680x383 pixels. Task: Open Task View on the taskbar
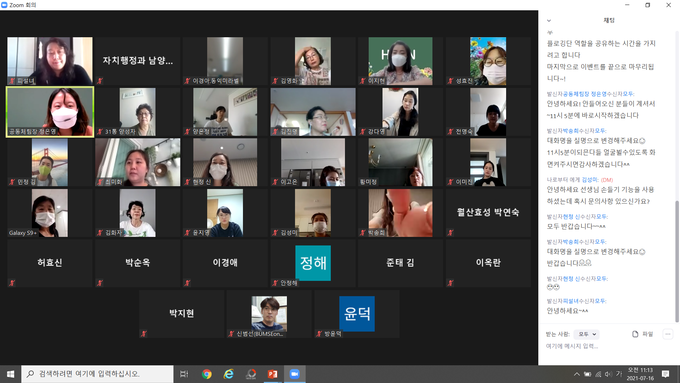(x=184, y=374)
